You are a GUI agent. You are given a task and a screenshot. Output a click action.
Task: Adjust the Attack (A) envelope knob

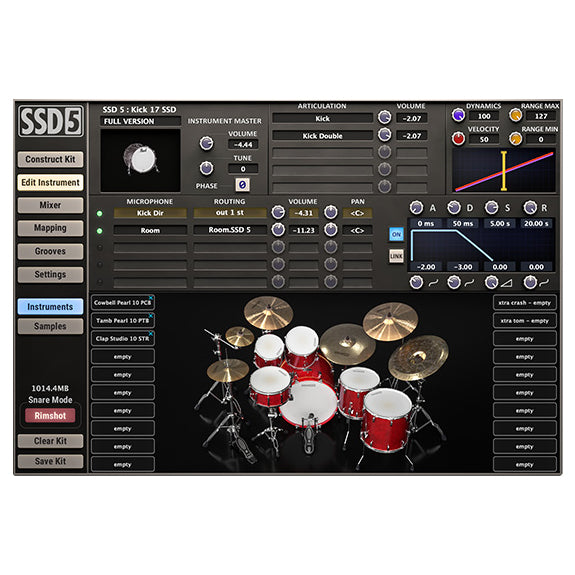[x=416, y=208]
